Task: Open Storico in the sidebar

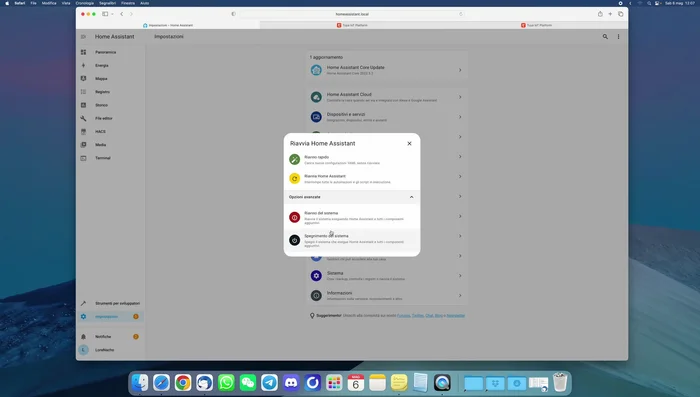Action: pos(111,105)
